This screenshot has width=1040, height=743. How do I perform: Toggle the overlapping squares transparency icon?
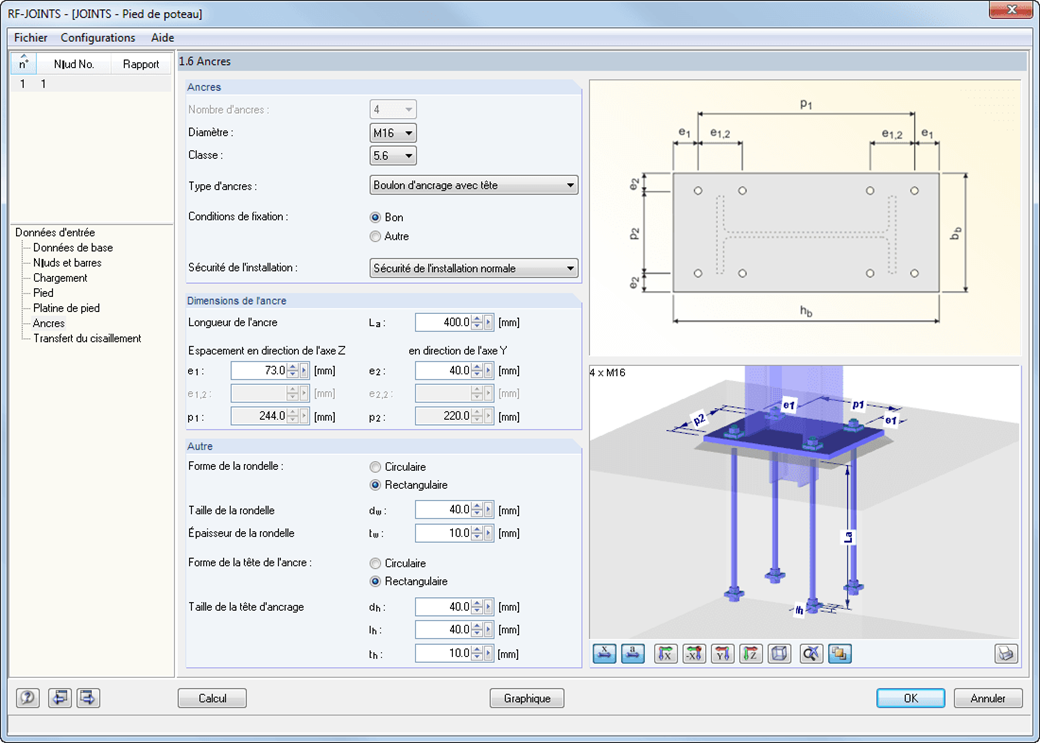[x=840, y=653]
